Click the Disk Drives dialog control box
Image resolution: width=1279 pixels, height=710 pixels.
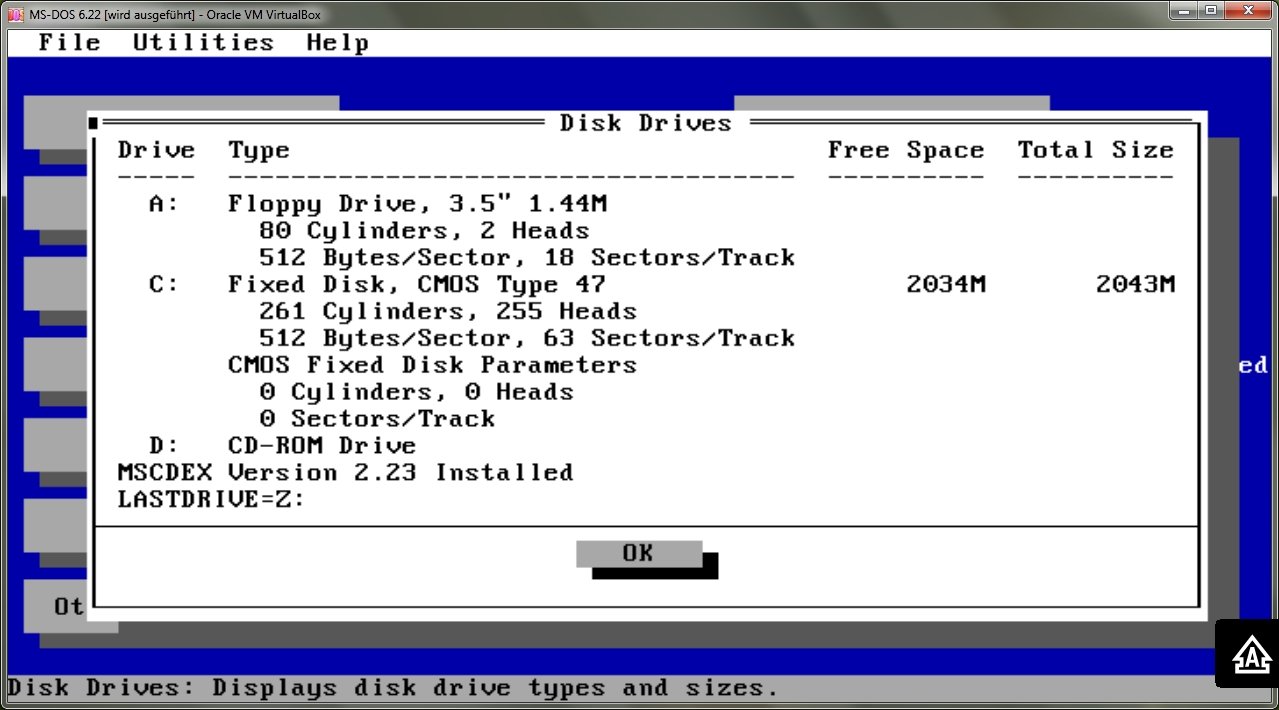(x=93, y=123)
